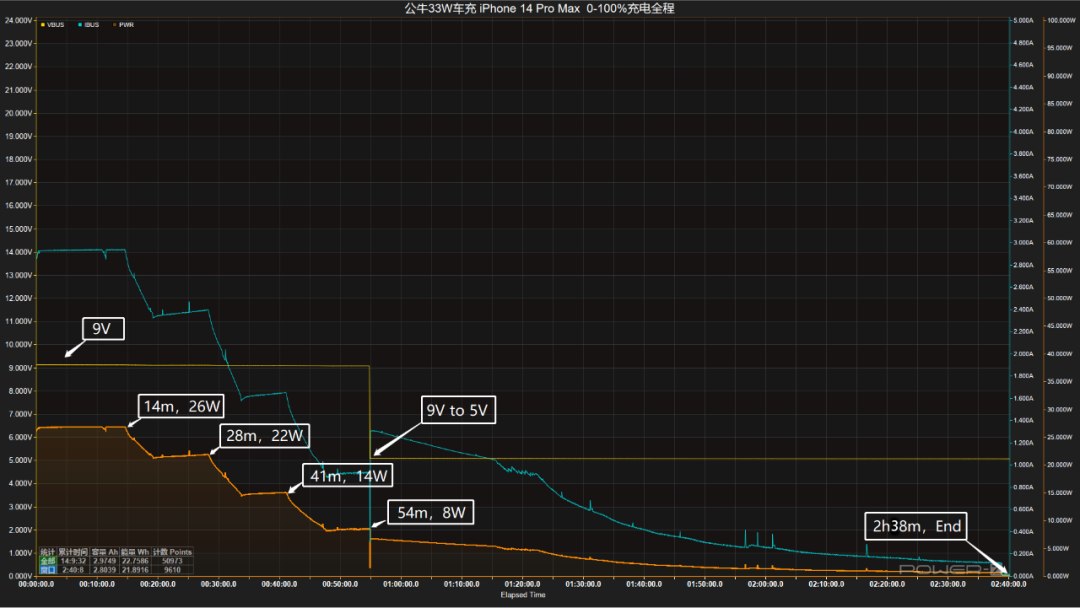Click the '54m, 8W' callout
This screenshot has height=608, width=1080.
430,513
